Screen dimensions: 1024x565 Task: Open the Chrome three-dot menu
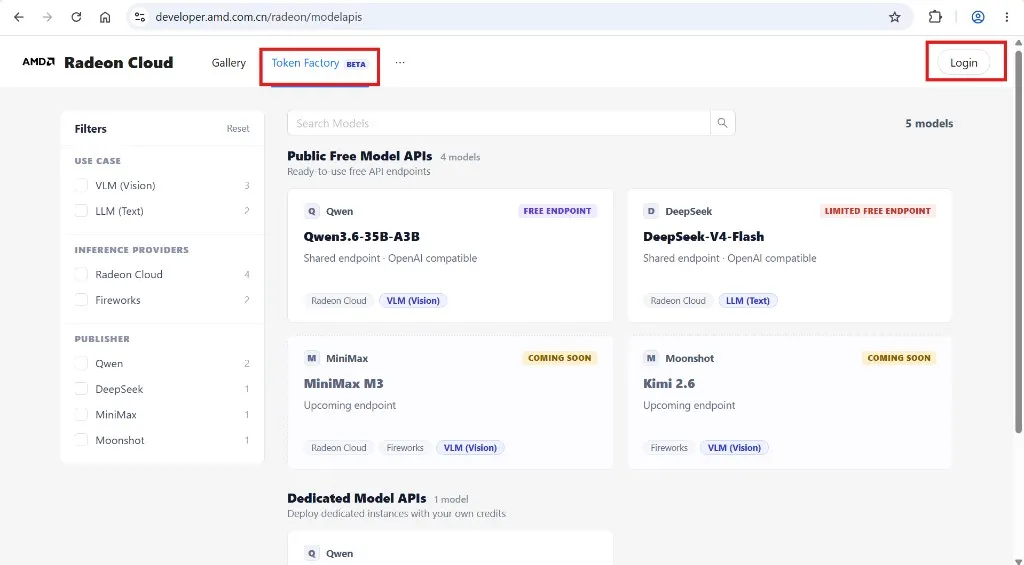coord(1006,17)
